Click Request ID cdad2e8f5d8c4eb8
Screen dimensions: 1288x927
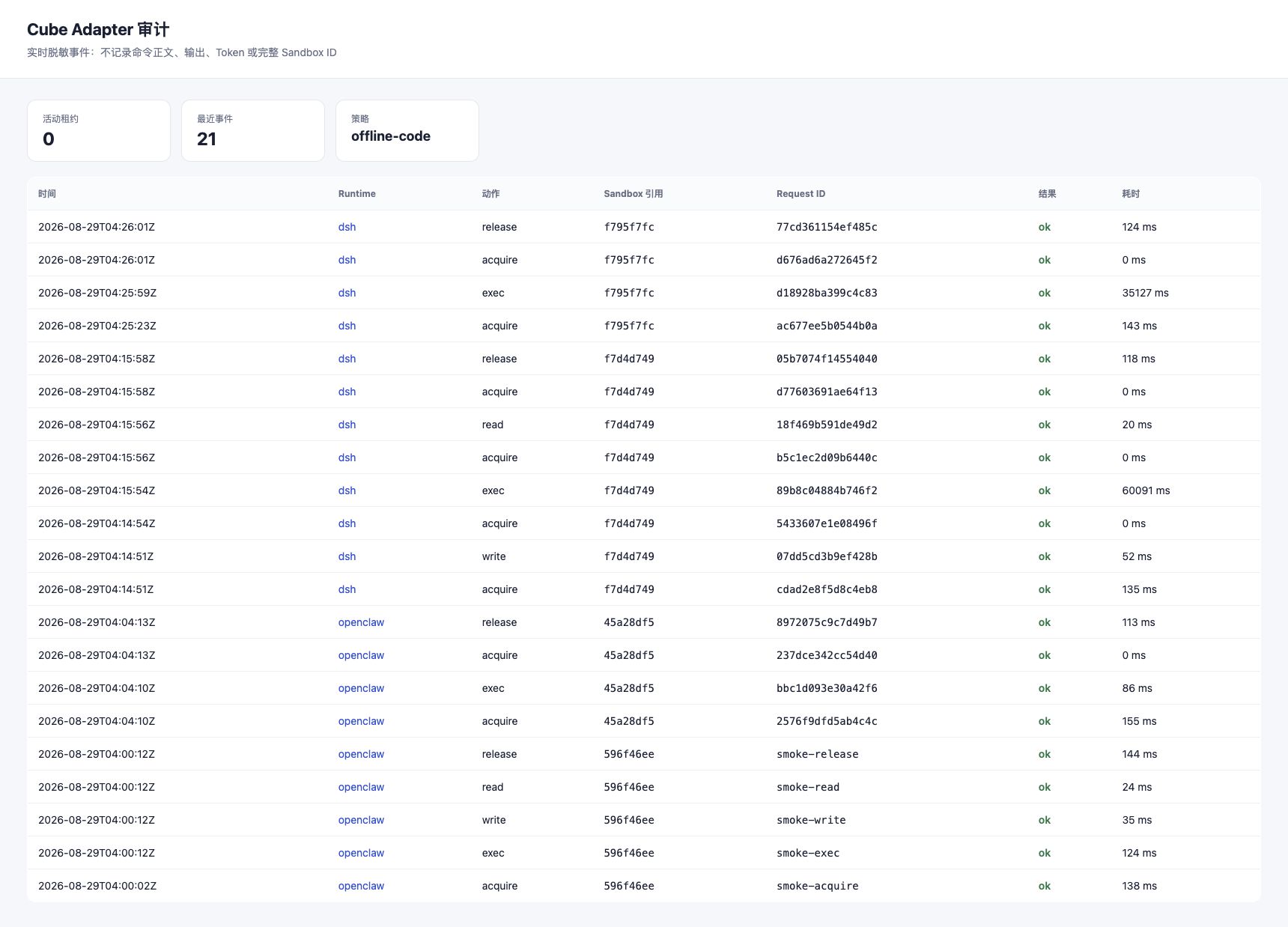click(x=827, y=589)
